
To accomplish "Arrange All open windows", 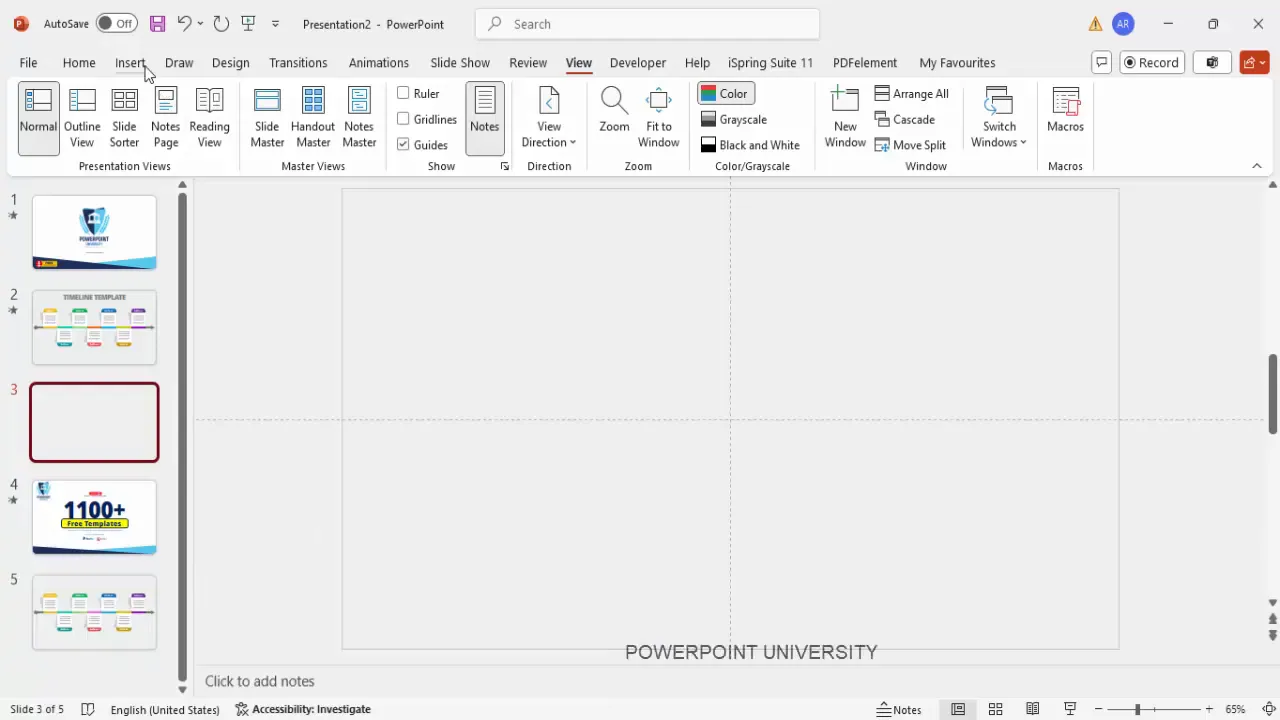I will (x=912, y=93).
